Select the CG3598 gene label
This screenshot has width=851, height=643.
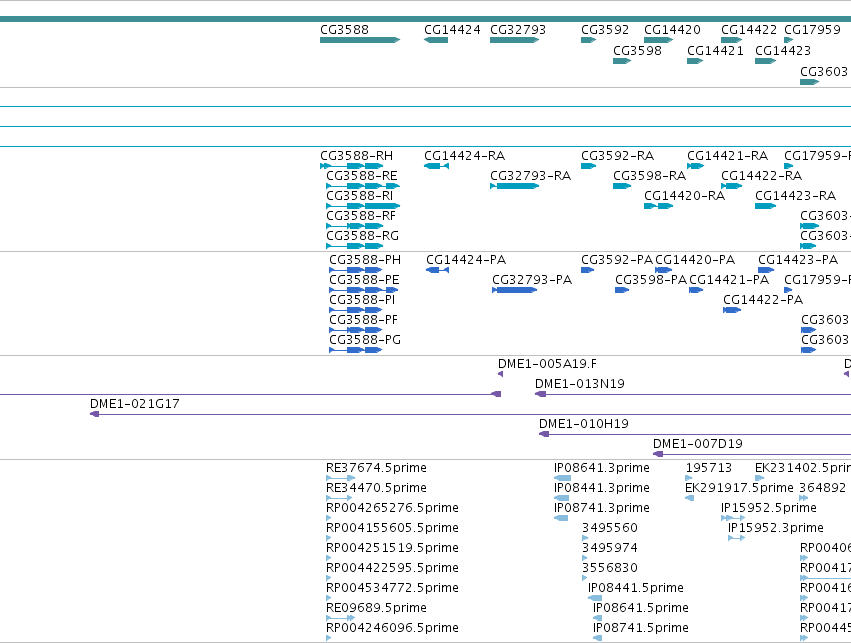(637, 50)
